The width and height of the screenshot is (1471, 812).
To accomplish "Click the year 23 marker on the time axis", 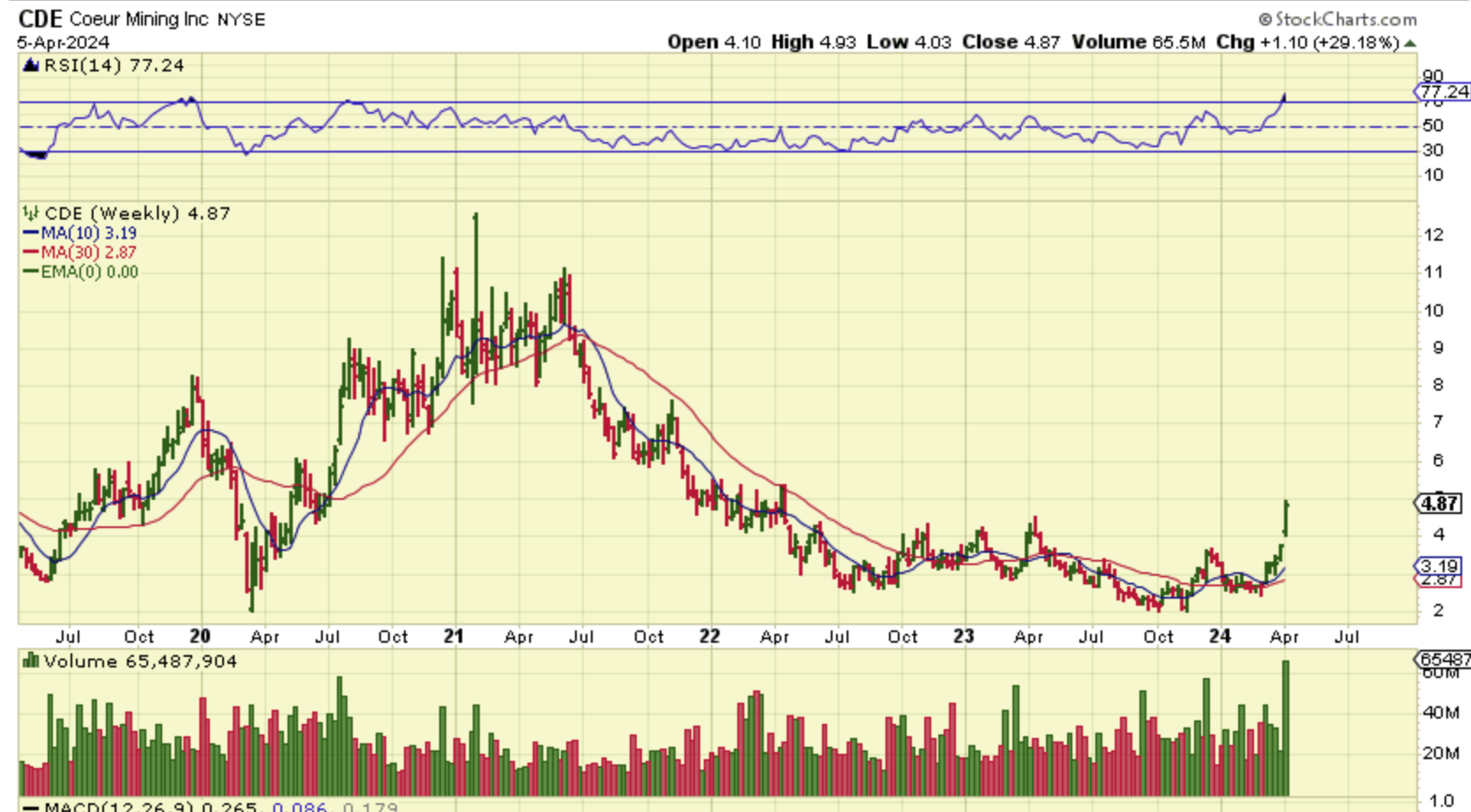I will coord(964,636).
